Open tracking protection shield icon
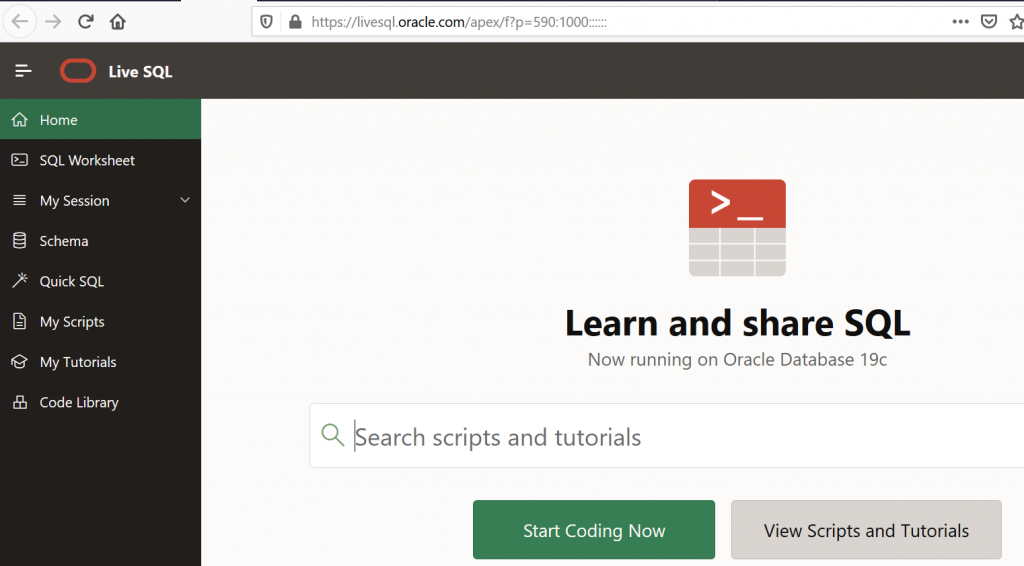 266,22
